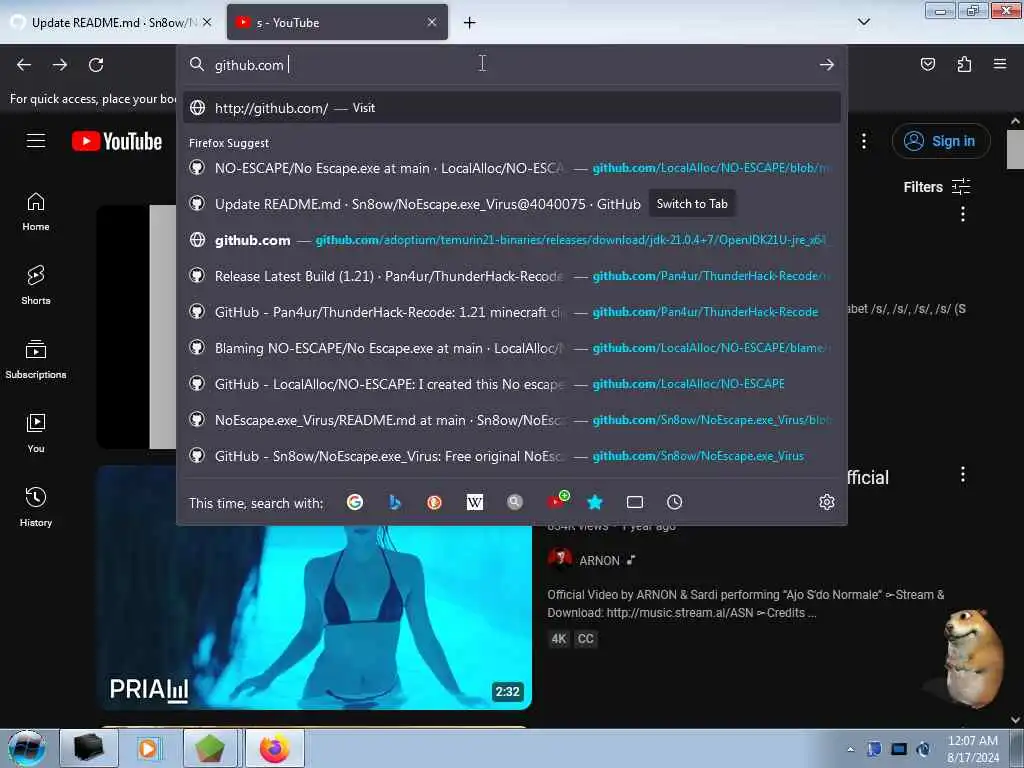The width and height of the screenshot is (1024, 768).
Task: Open the Pocket save icon
Action: [927, 64]
